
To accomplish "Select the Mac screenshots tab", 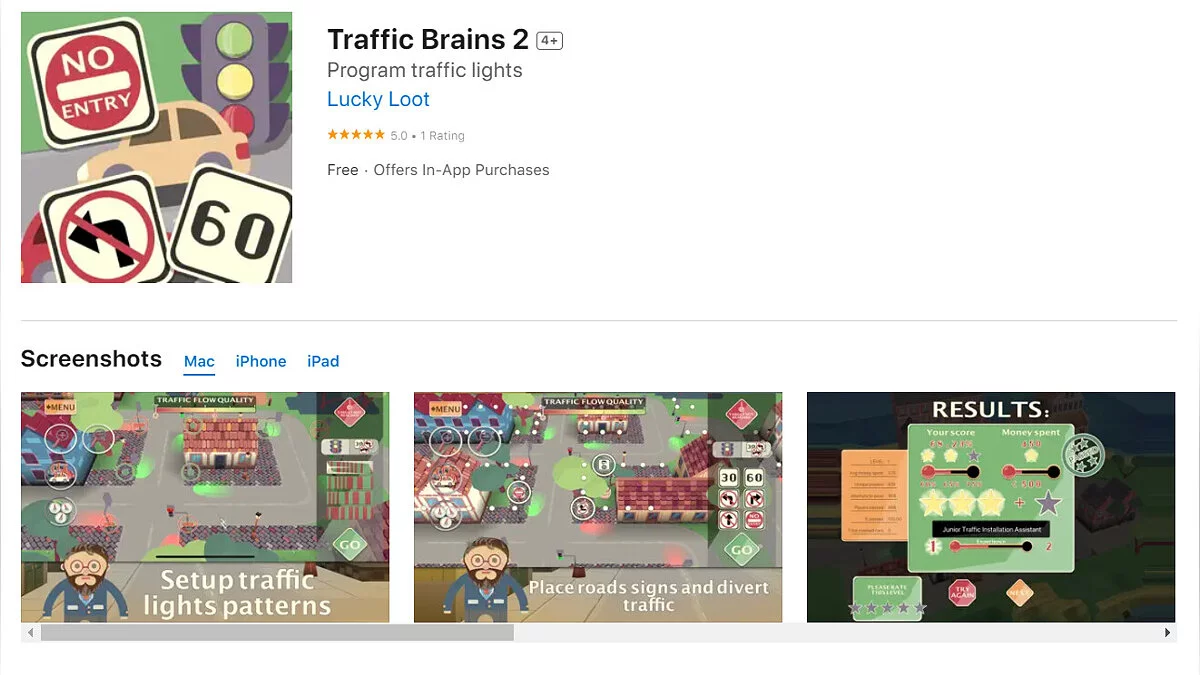I will point(199,362).
